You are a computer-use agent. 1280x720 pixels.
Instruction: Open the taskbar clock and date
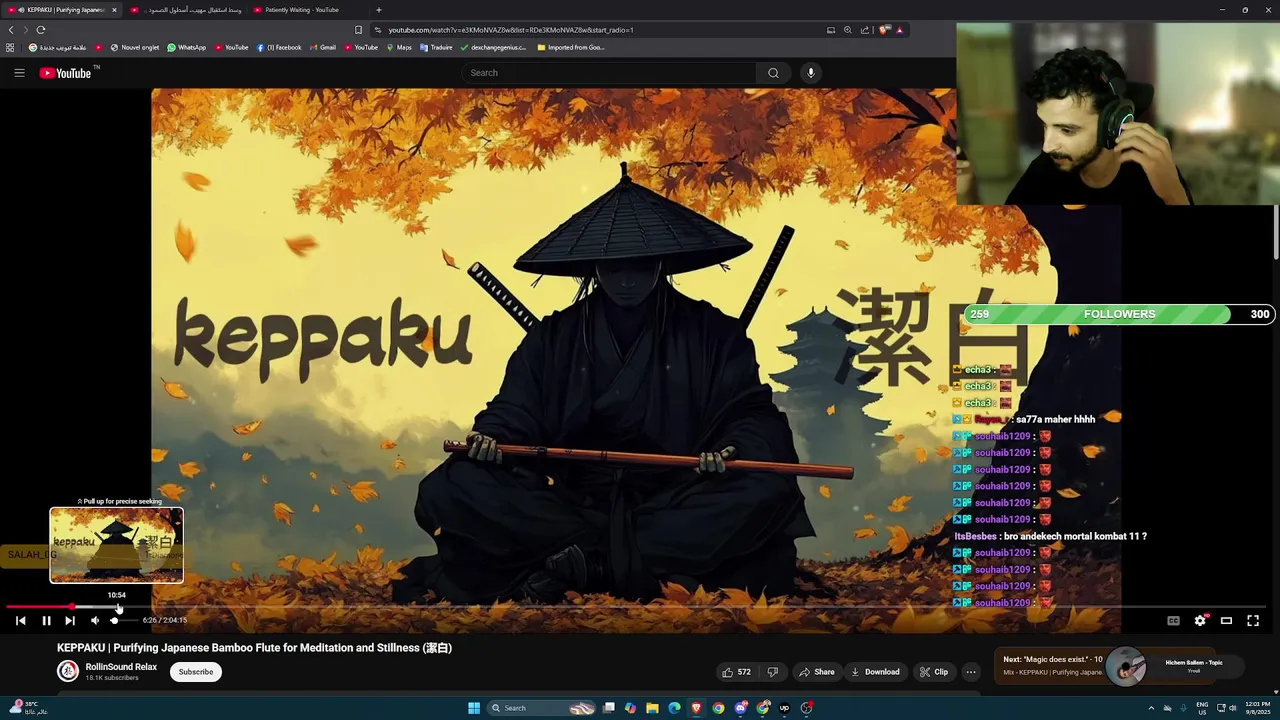point(1258,708)
